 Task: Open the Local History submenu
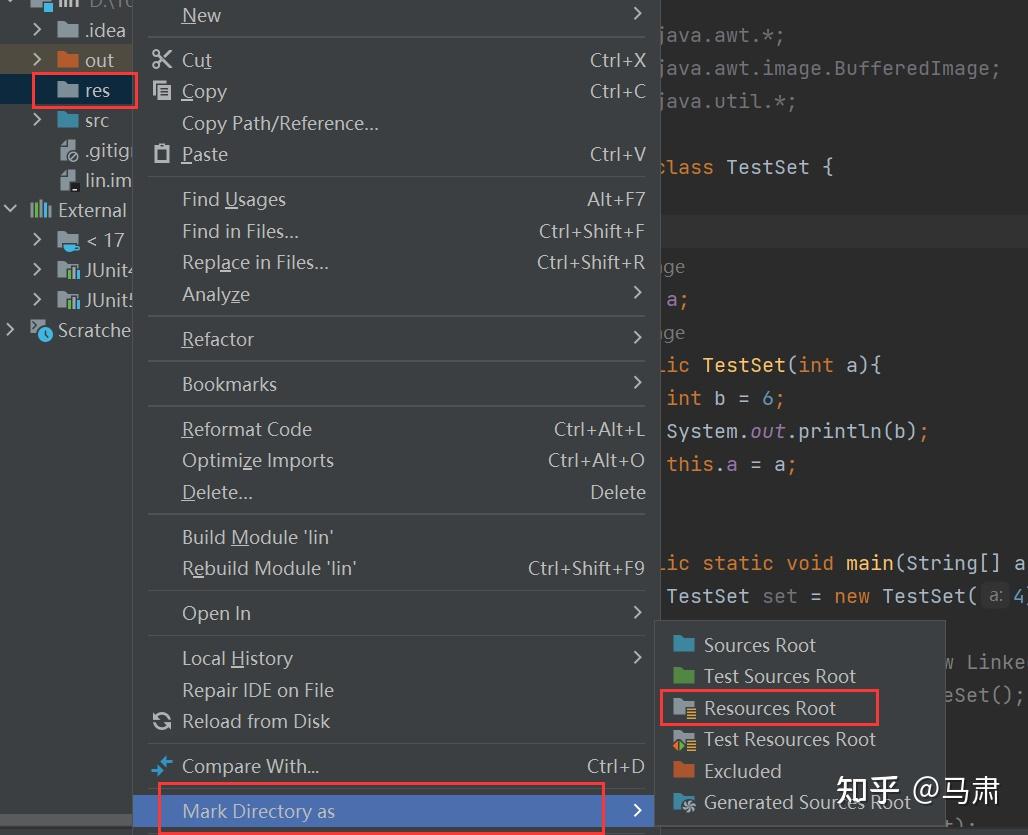397,658
